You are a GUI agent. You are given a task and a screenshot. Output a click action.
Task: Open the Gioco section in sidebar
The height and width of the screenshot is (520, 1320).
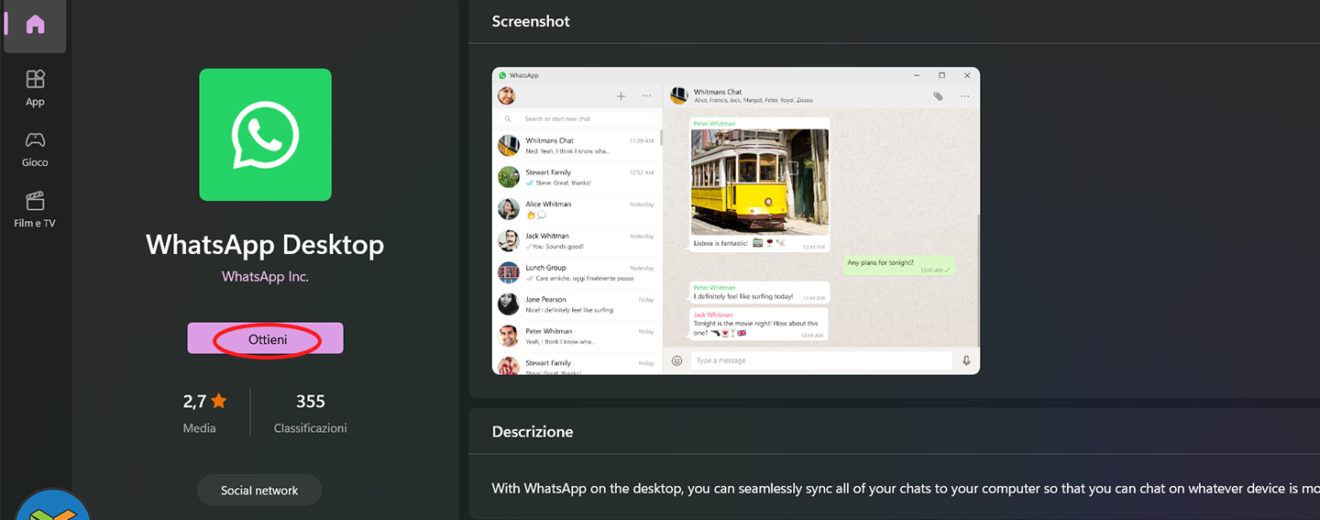(35, 148)
